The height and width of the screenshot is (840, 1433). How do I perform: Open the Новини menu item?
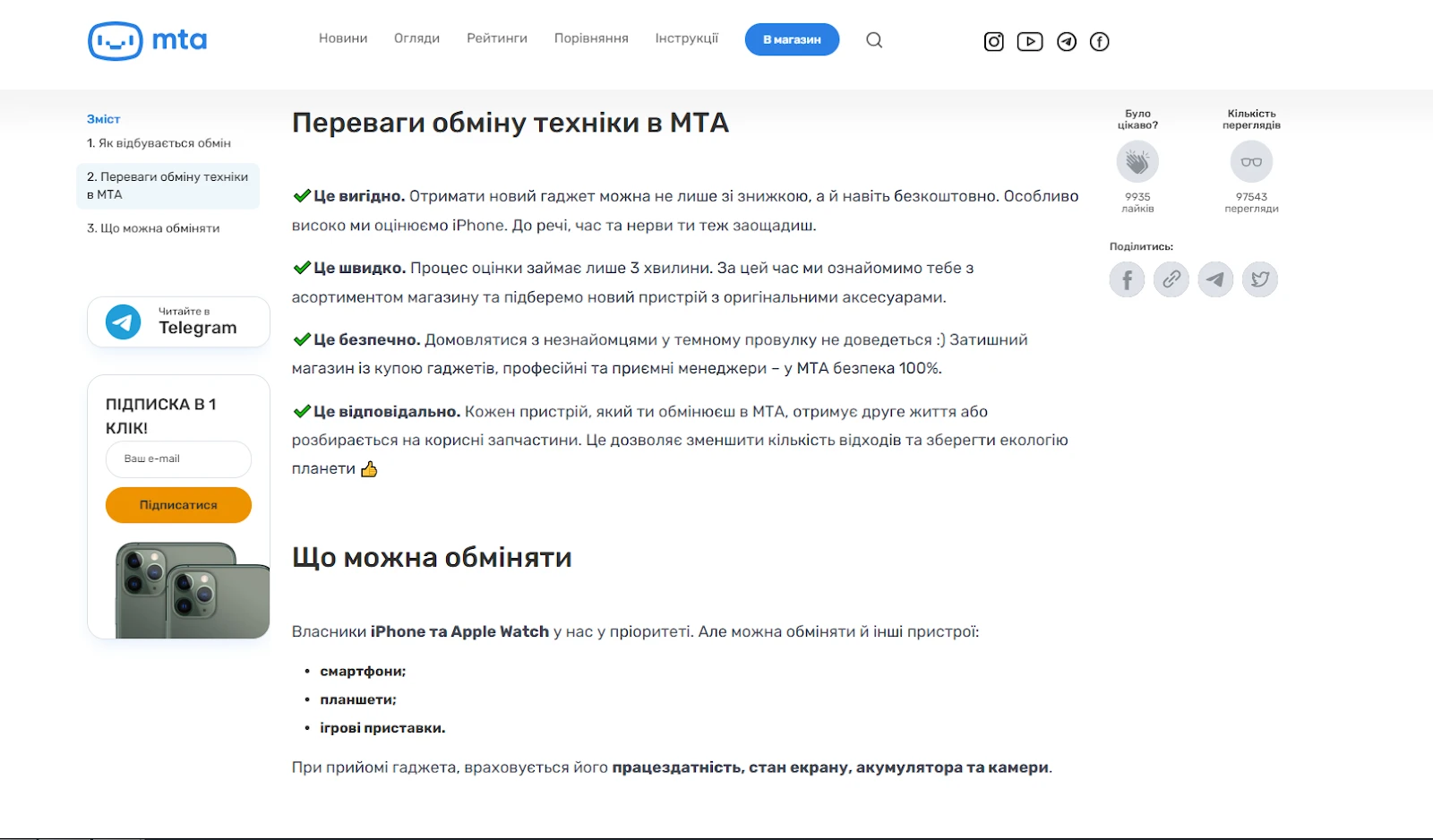click(342, 39)
